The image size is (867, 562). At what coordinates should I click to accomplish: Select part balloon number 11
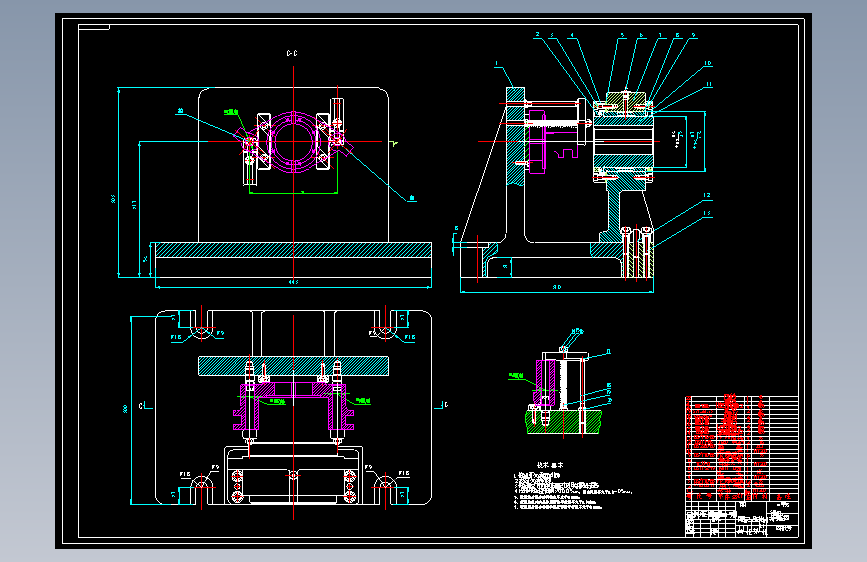click(709, 84)
